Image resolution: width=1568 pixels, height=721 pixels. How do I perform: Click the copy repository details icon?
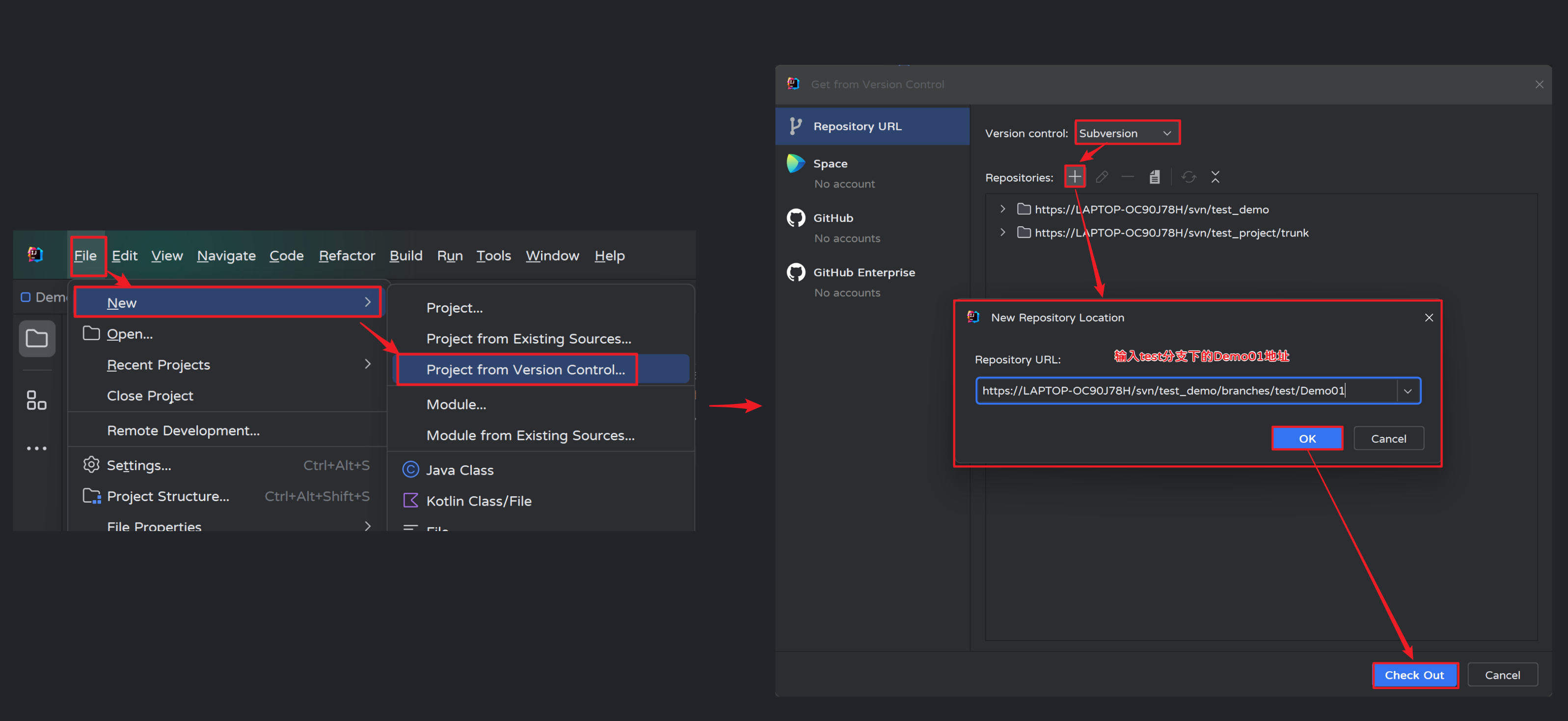point(1154,177)
